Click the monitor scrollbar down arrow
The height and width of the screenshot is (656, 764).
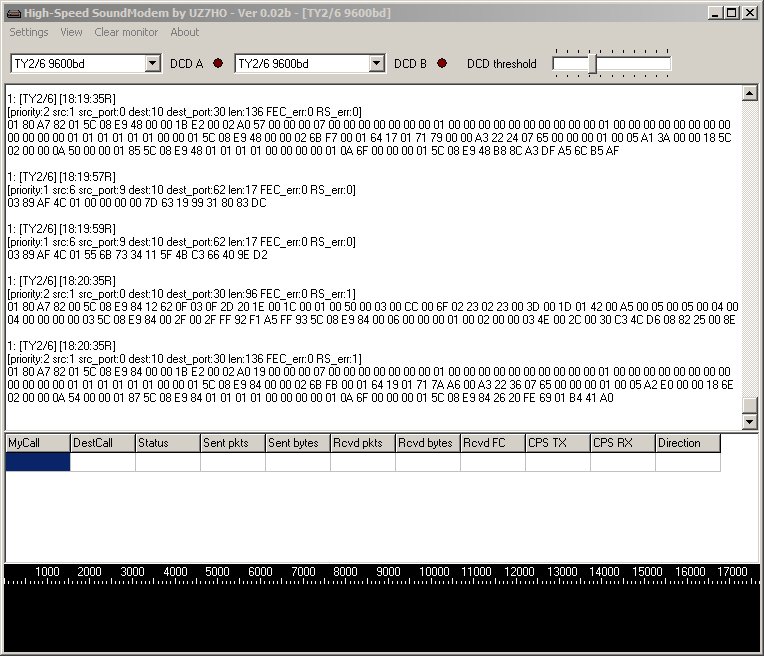(750, 421)
